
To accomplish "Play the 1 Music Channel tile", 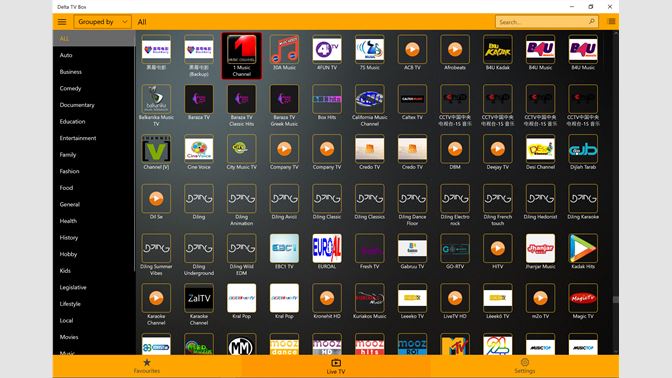I will [x=242, y=56].
